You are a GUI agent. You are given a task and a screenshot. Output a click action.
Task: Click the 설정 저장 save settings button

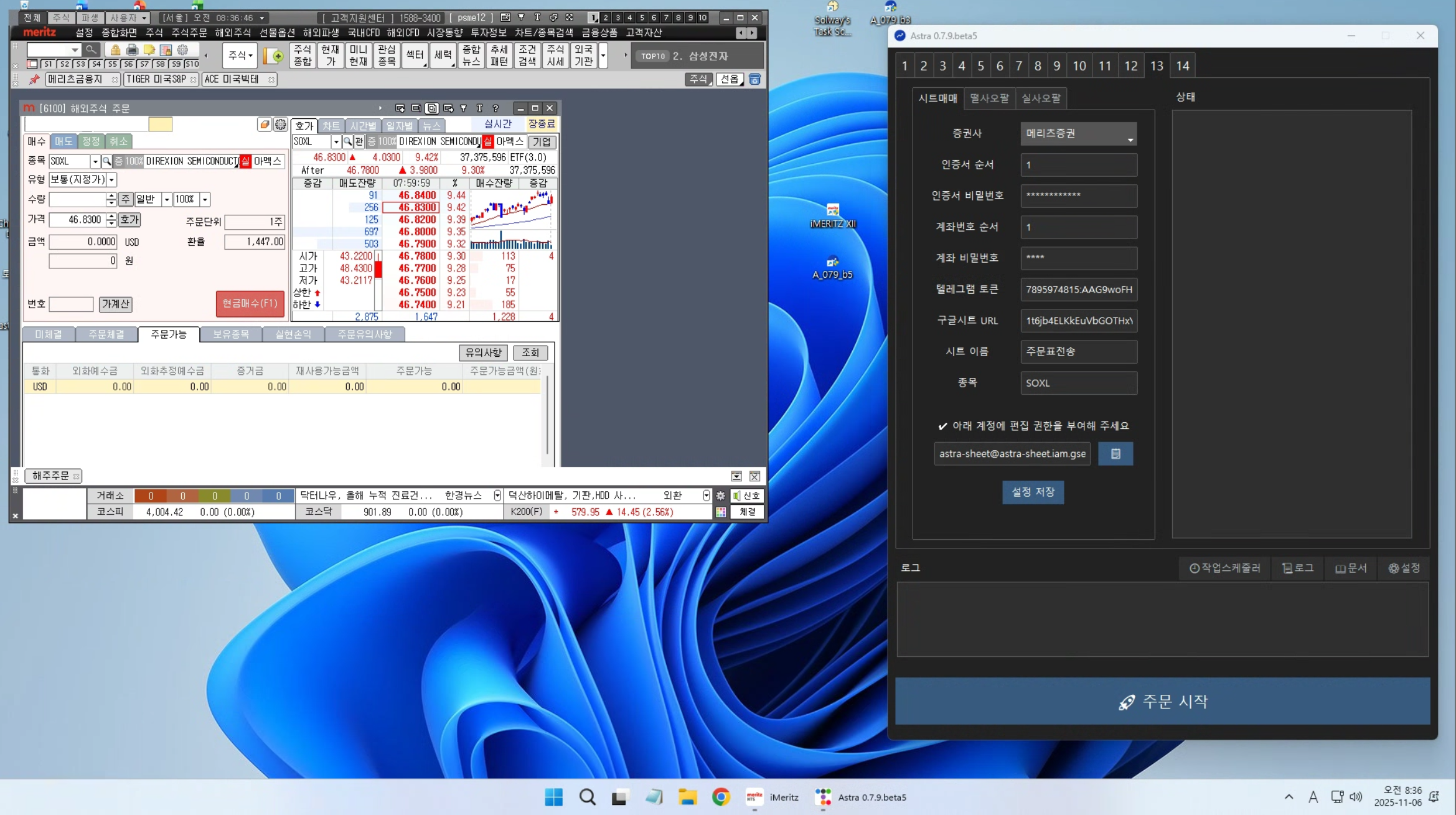click(x=1033, y=492)
